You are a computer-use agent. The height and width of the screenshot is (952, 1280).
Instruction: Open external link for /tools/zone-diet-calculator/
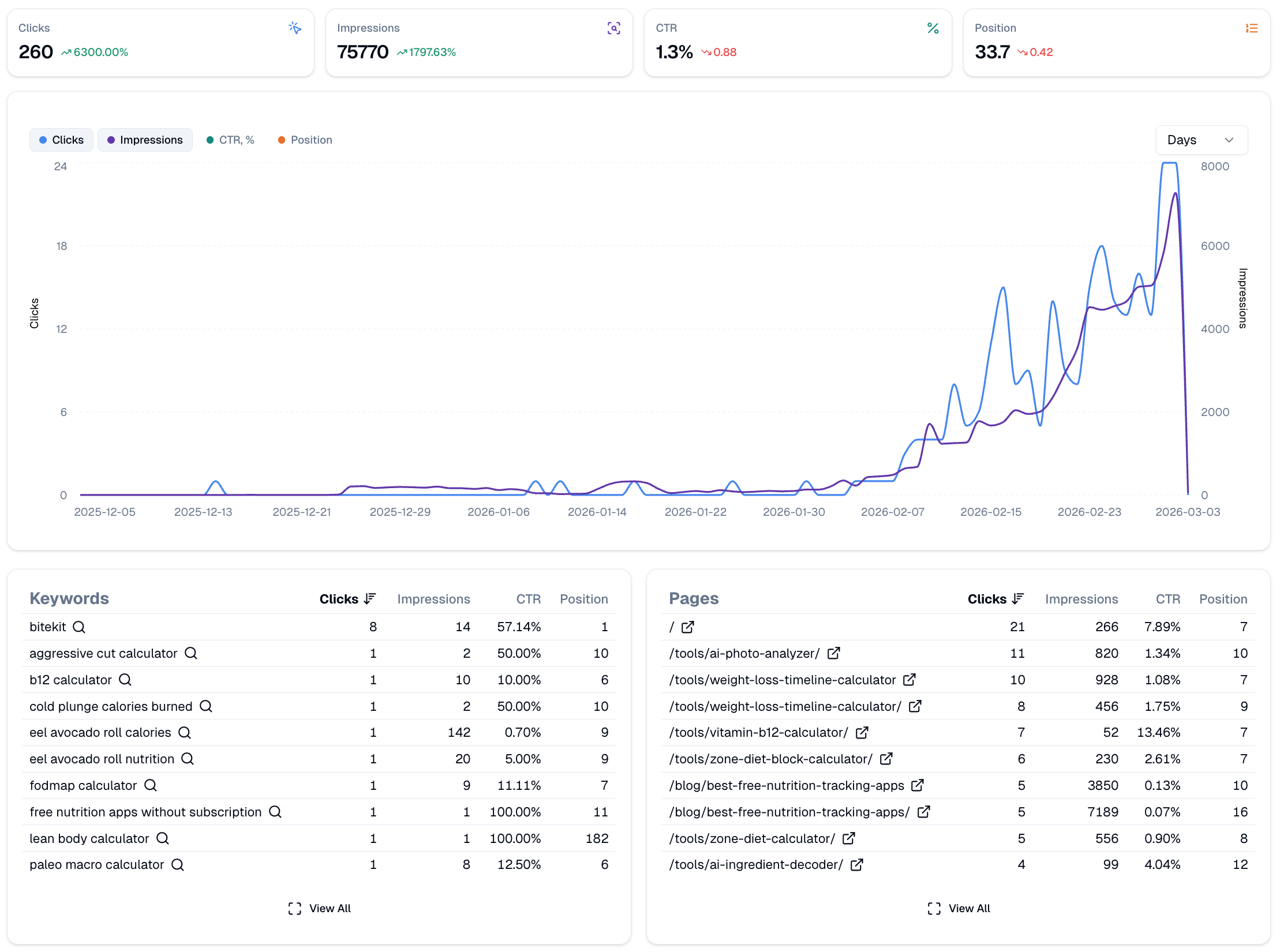coord(848,838)
